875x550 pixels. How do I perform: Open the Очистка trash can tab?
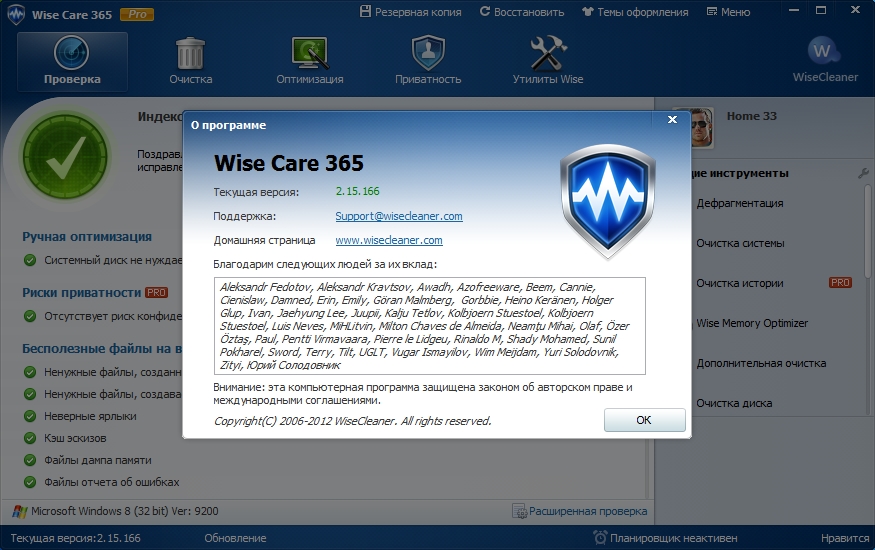point(190,61)
